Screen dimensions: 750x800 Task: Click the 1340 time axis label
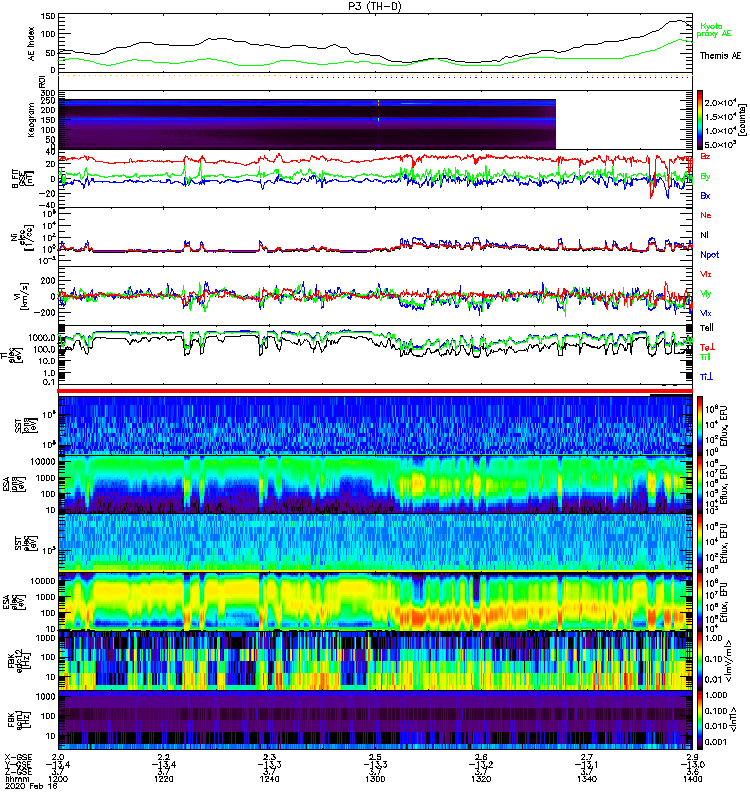pos(587,779)
